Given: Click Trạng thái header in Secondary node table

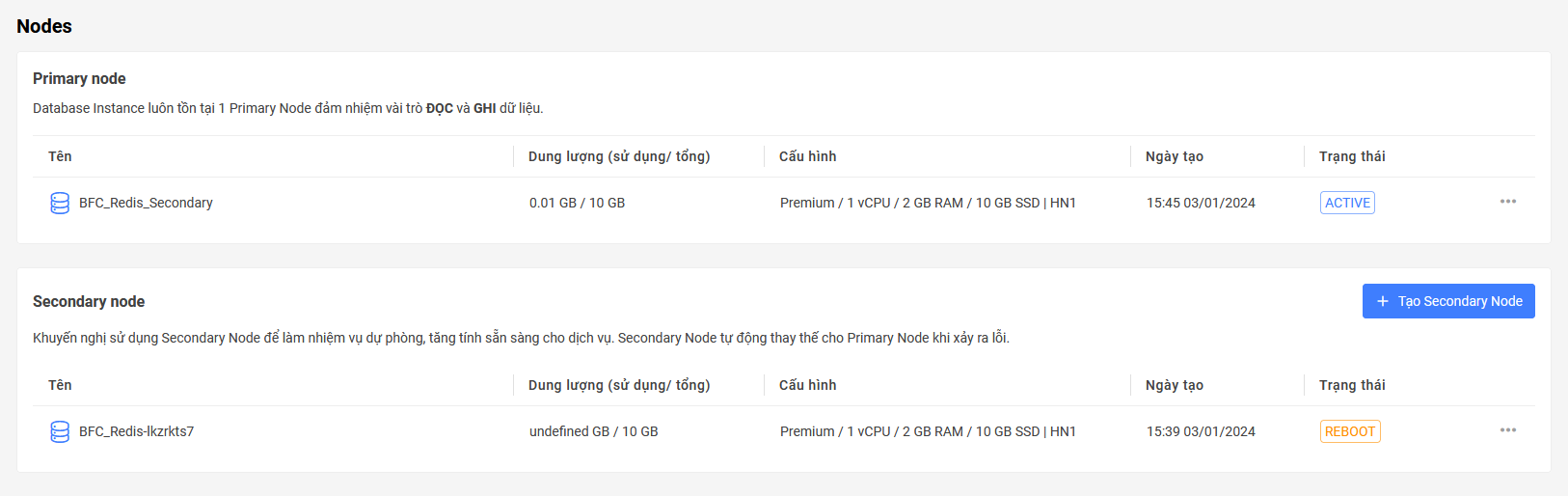Looking at the screenshot, I should (x=1352, y=385).
